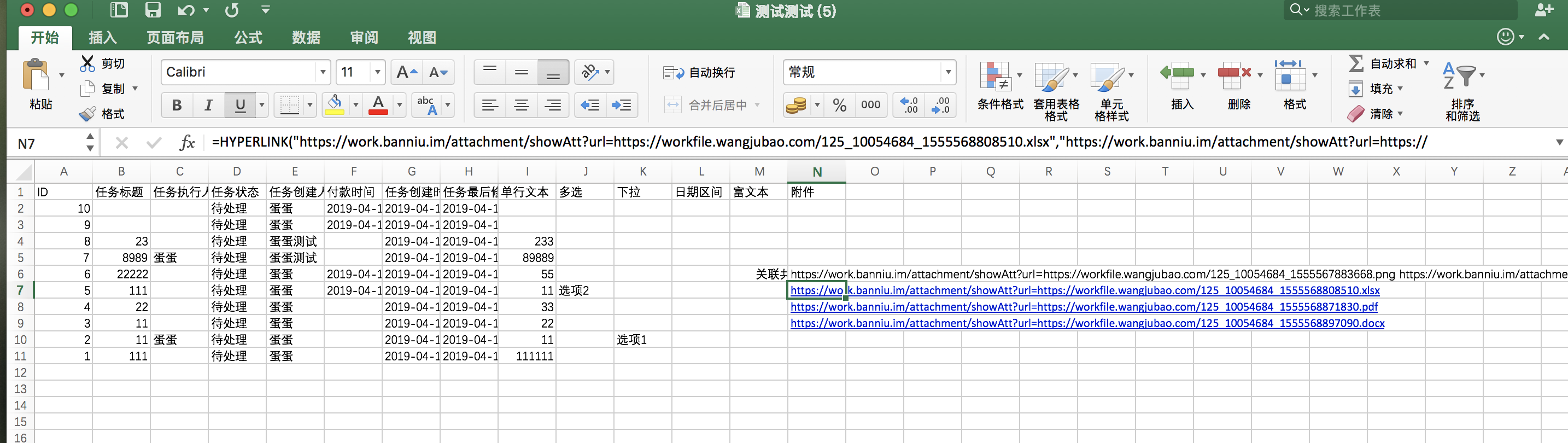
Task: Open the number format dropdown showing 常规
Action: pos(947,72)
